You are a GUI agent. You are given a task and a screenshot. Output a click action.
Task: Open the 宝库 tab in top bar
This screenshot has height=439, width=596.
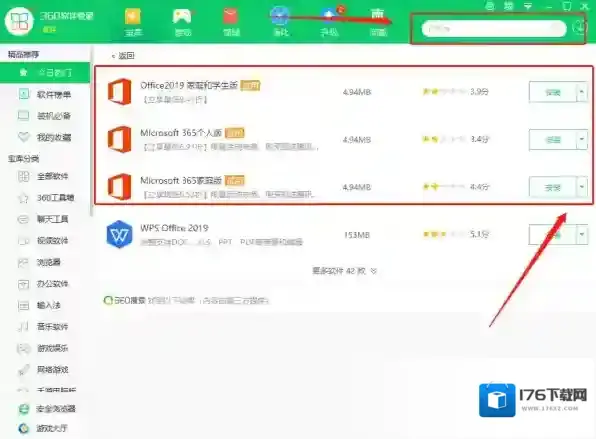pyautogui.click(x=133, y=23)
